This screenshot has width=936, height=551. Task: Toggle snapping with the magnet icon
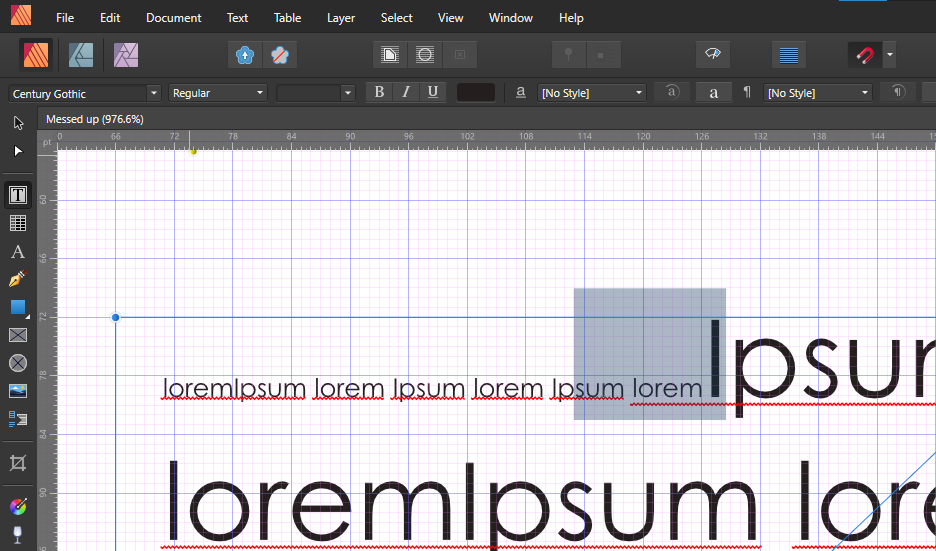(865, 55)
